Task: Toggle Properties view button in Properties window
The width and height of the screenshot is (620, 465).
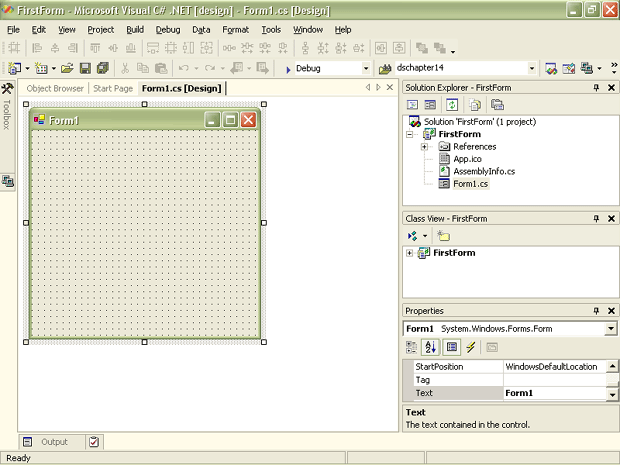Action: click(x=452, y=347)
